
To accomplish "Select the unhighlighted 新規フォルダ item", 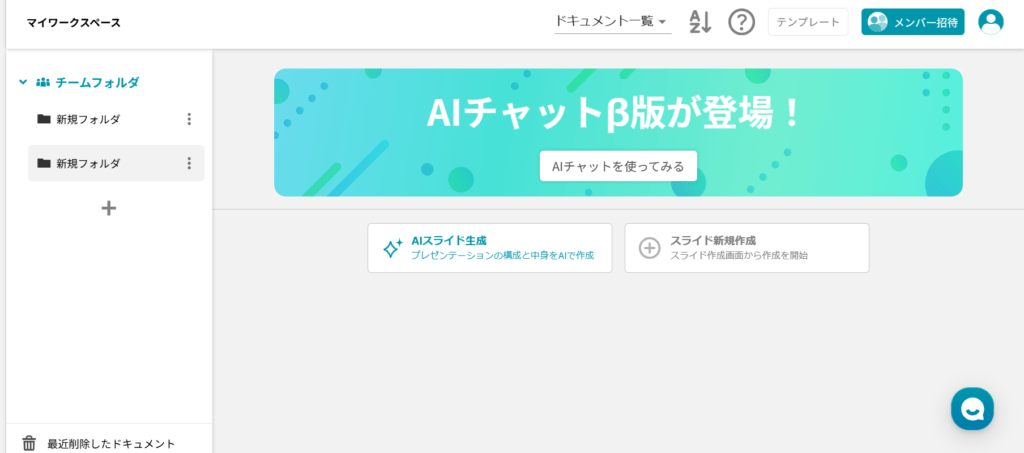I will [88, 119].
